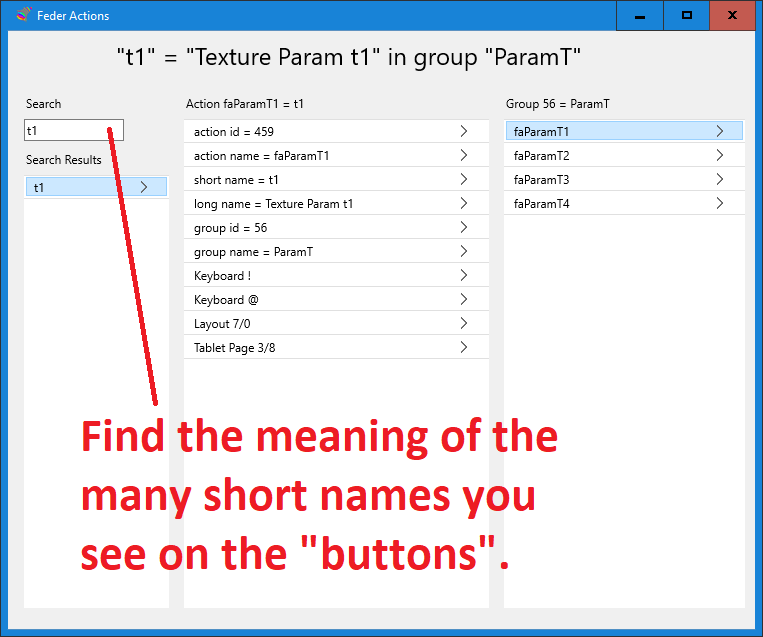Select the 'short name = t1' row
Screen dimensions: 763x637
pyautogui.click(x=320, y=180)
